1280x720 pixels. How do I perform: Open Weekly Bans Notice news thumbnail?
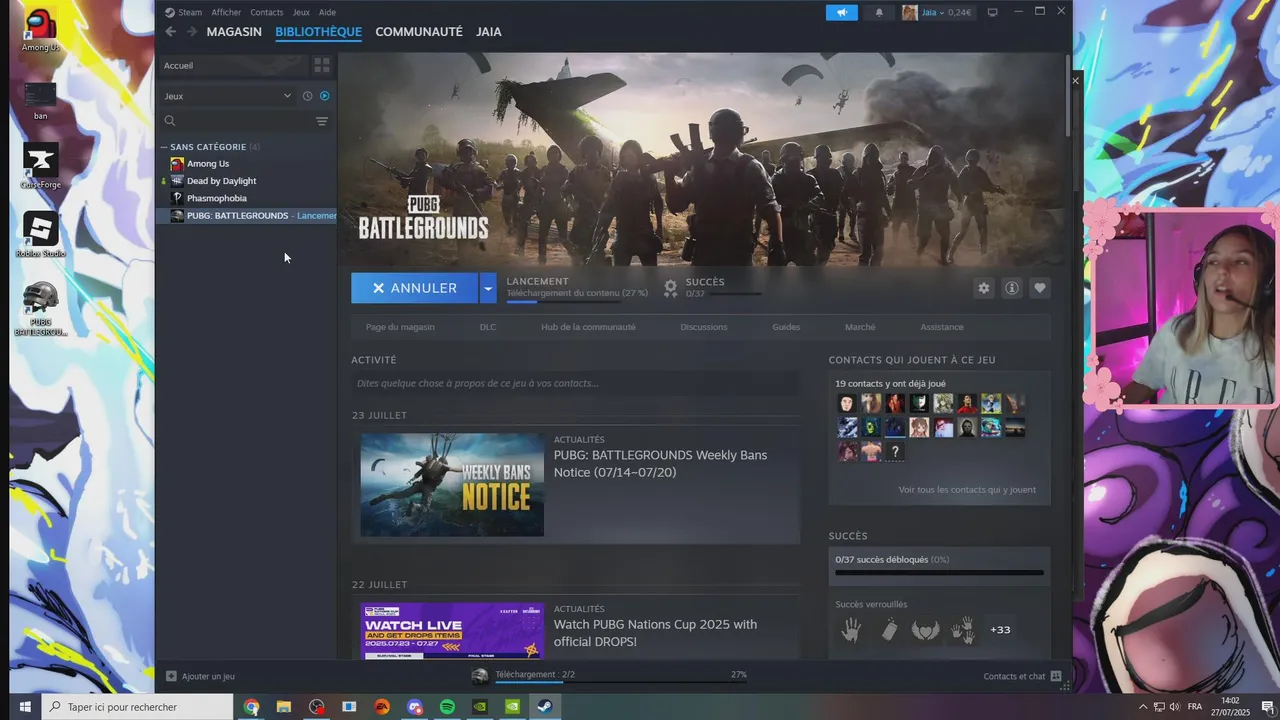click(452, 485)
